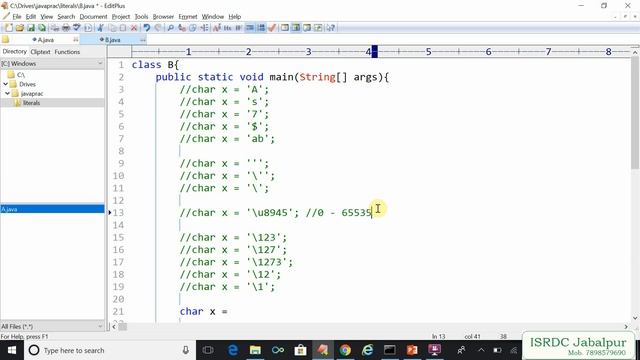The width and height of the screenshot is (640, 360).
Task: Click the Save All toolbar icon
Action: tap(42, 28)
